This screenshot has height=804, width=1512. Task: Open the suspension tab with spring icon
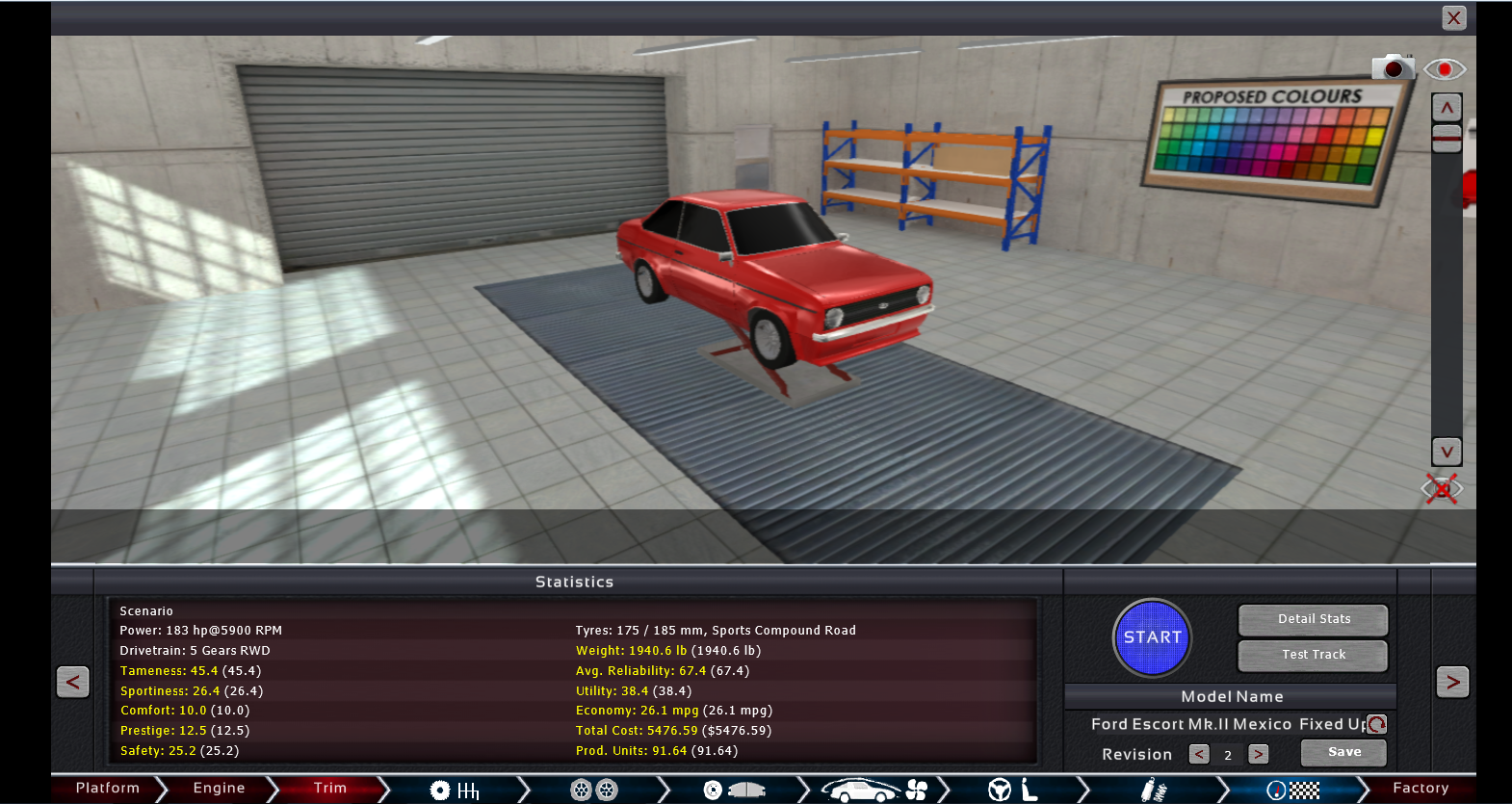point(1153,791)
